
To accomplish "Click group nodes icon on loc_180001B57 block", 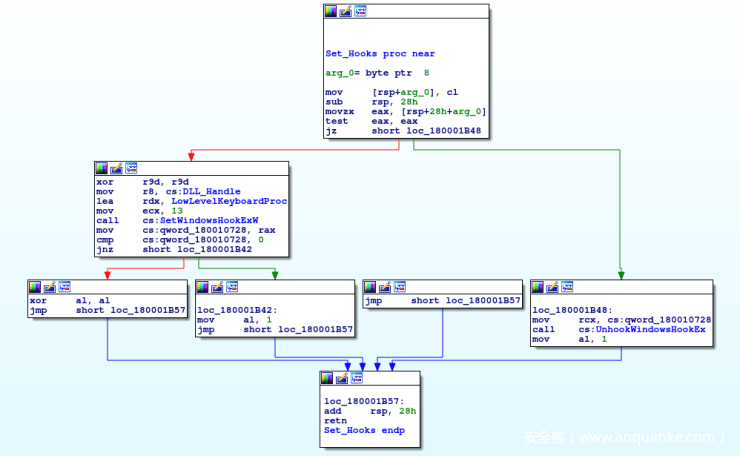I will (x=357, y=378).
